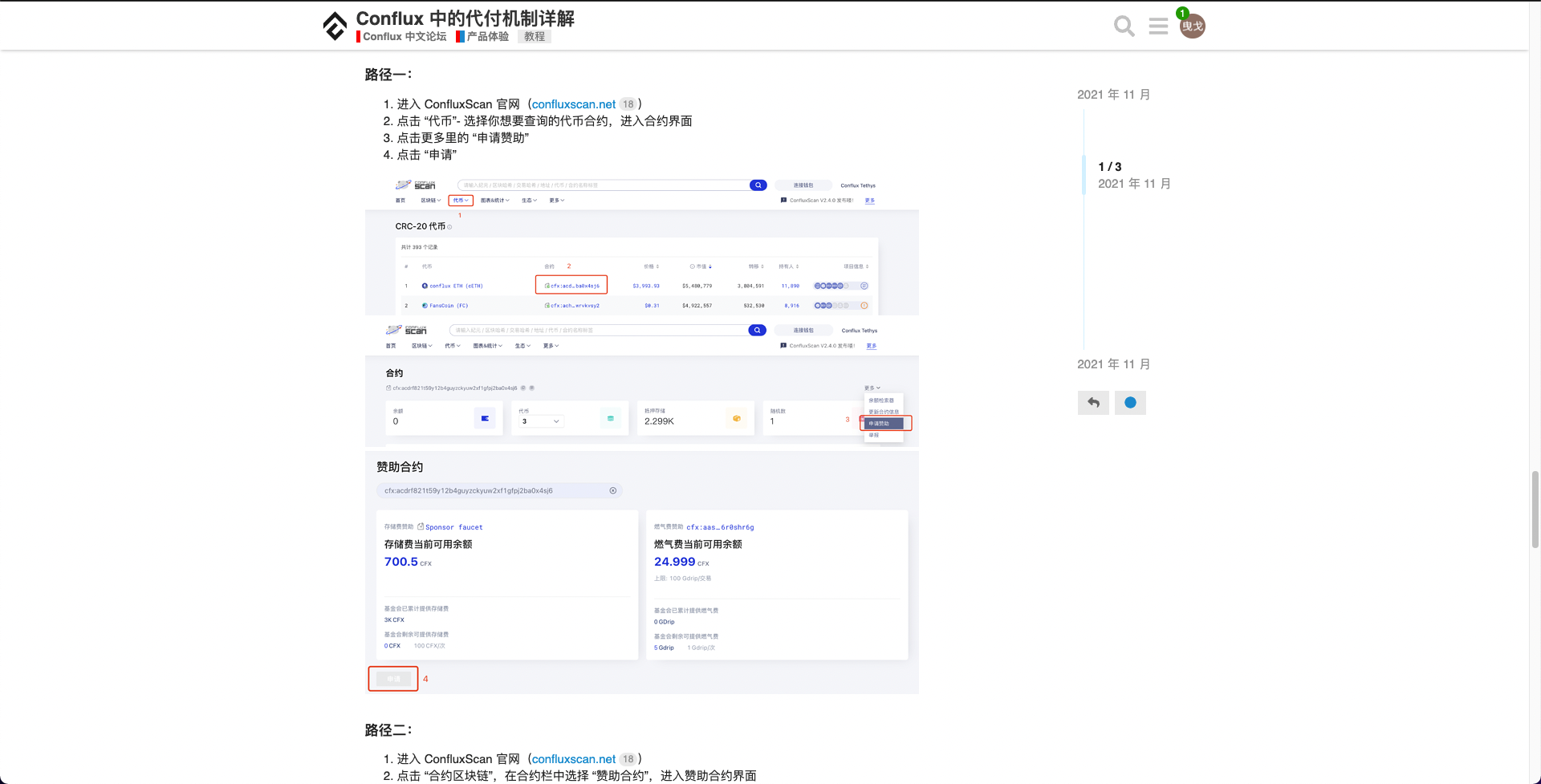1541x784 pixels.
Task: Select the 教程 tag
Action: coord(535,36)
